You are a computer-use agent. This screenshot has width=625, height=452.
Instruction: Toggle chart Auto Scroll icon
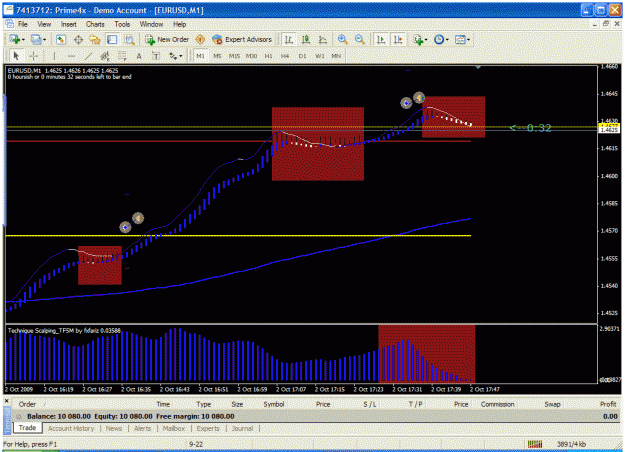pyautogui.click(x=381, y=39)
